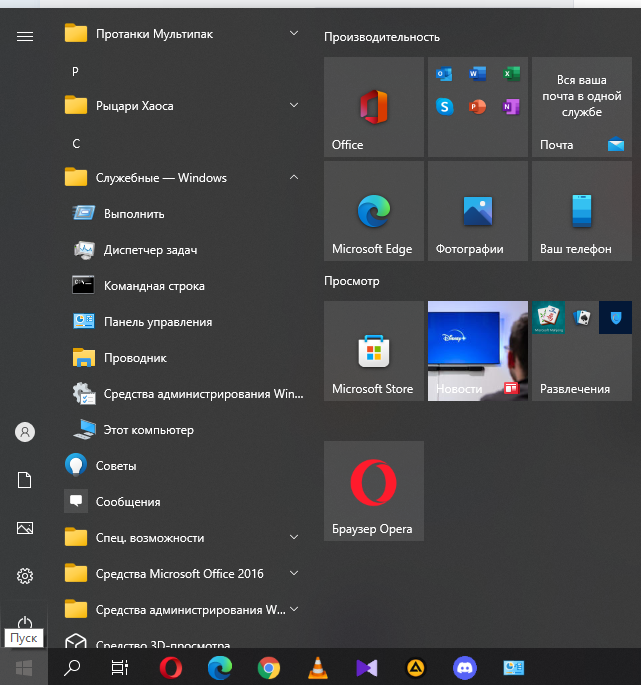Open the Новости news tile
This screenshot has height=685, width=641.
tap(478, 351)
